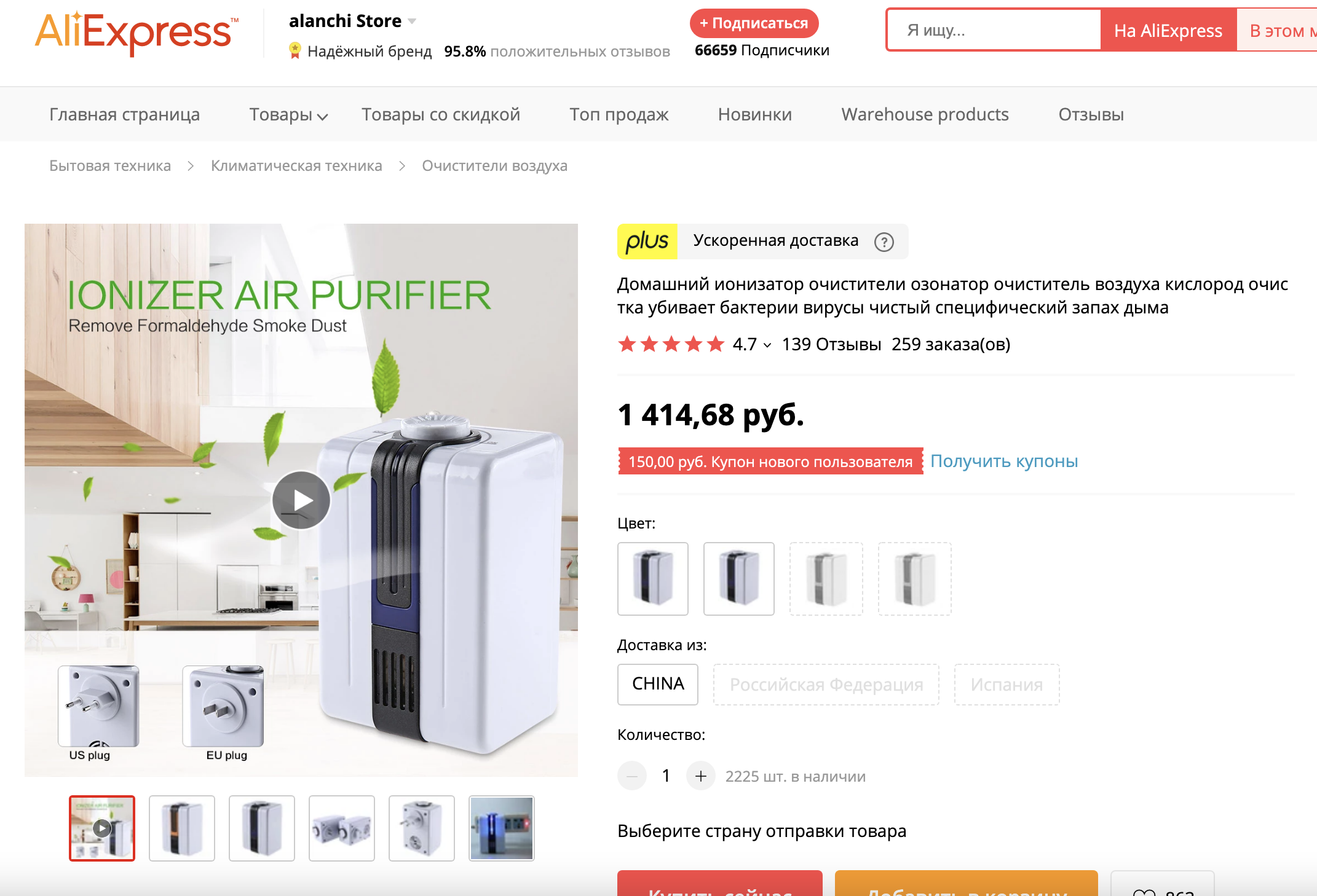
Task: Play the product video
Action: (x=301, y=500)
